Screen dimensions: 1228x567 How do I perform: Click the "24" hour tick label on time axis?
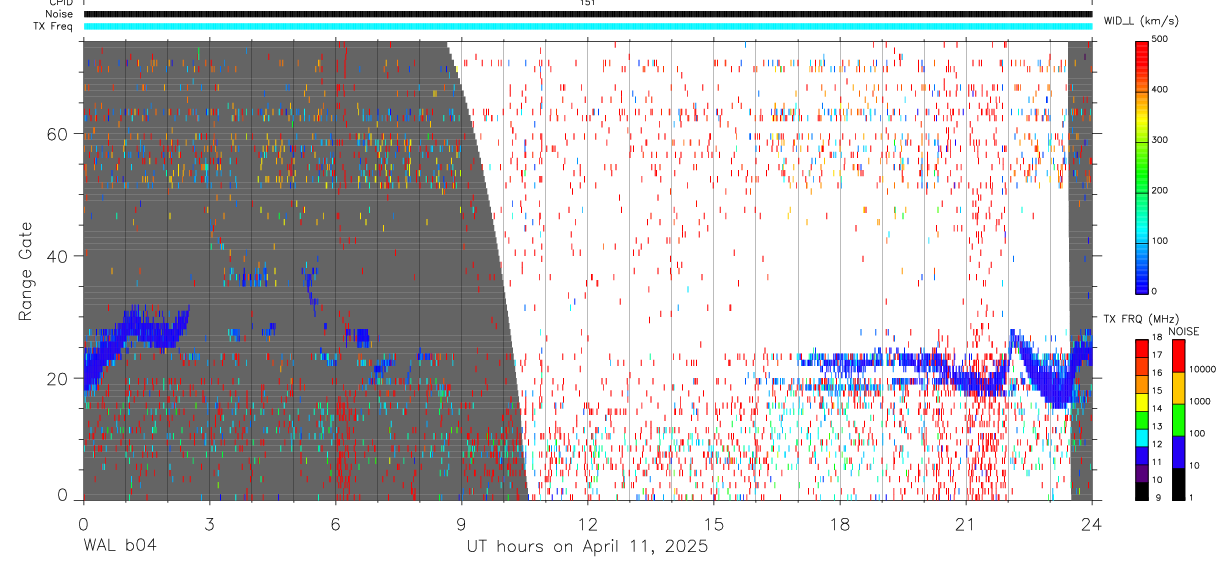click(1091, 523)
